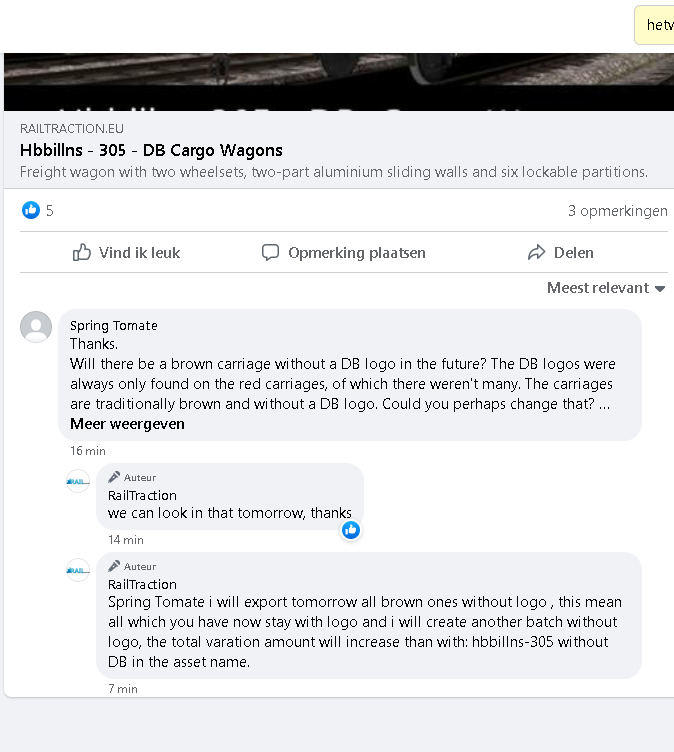Open the Meest relevant sorting dropdown
The image size is (674, 752).
pyautogui.click(x=606, y=288)
